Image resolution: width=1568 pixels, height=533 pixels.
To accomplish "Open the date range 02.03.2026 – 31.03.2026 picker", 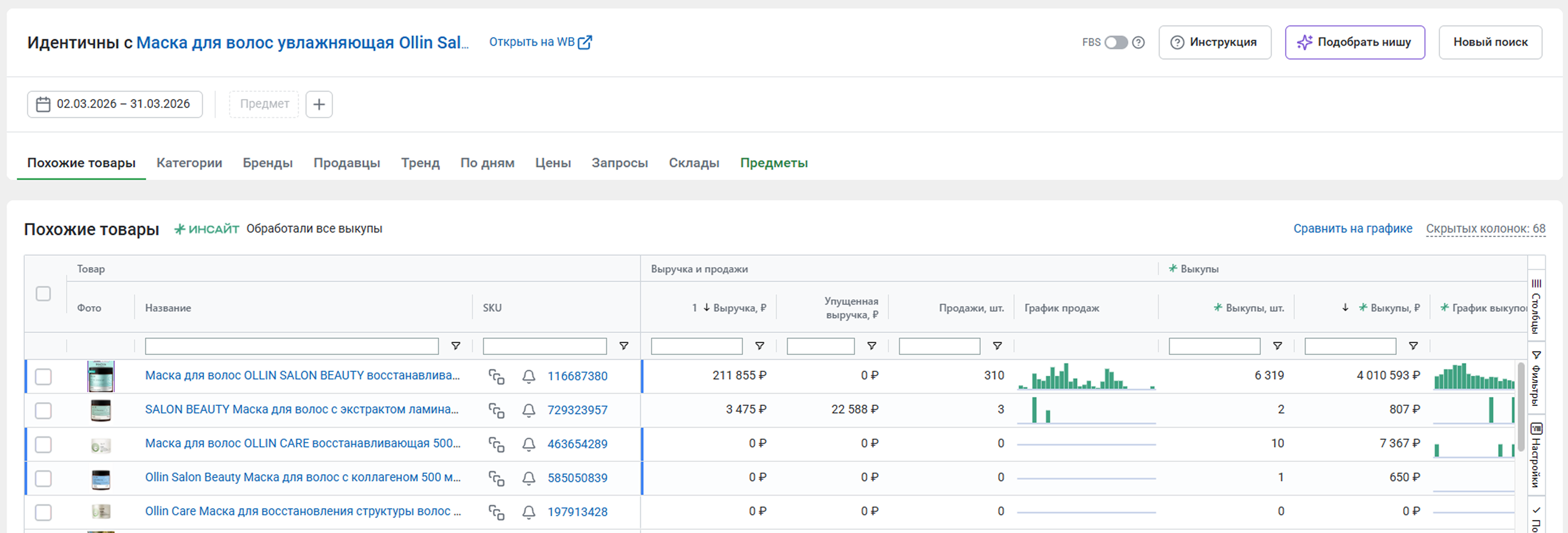I will click(x=115, y=104).
